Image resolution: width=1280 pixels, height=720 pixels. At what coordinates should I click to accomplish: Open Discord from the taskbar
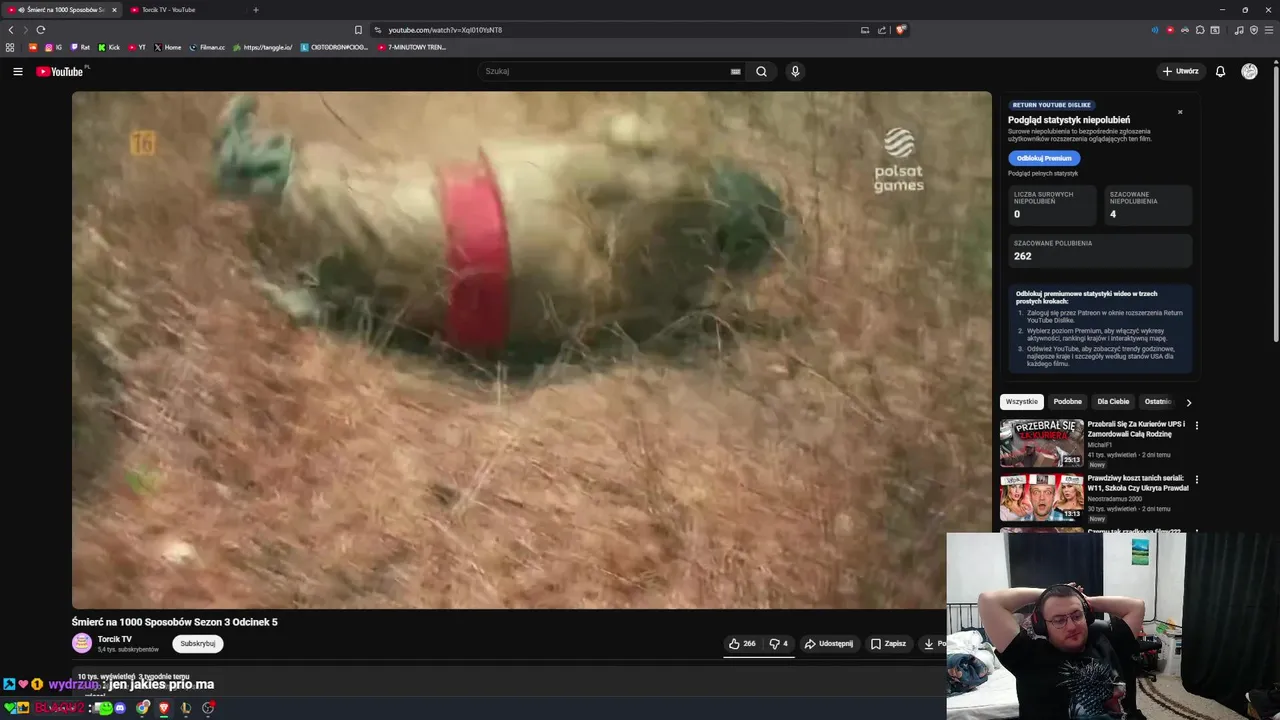pyautogui.click(x=120, y=708)
